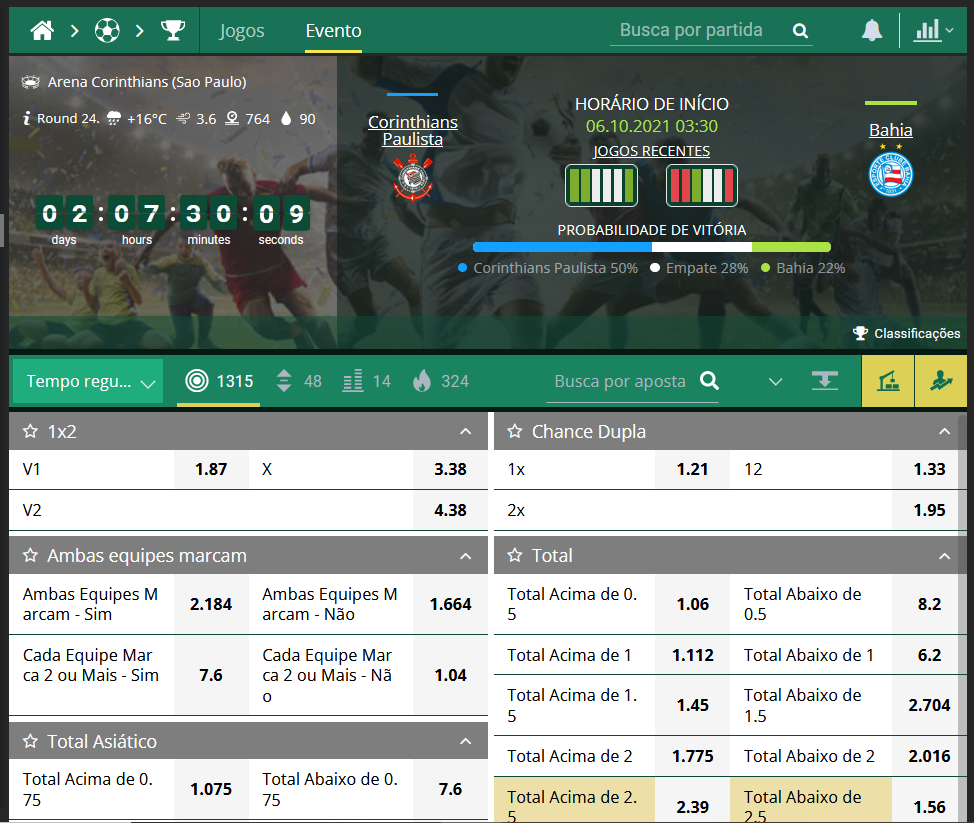
Task: Select the 48 markets filter tab
Action: tap(299, 381)
